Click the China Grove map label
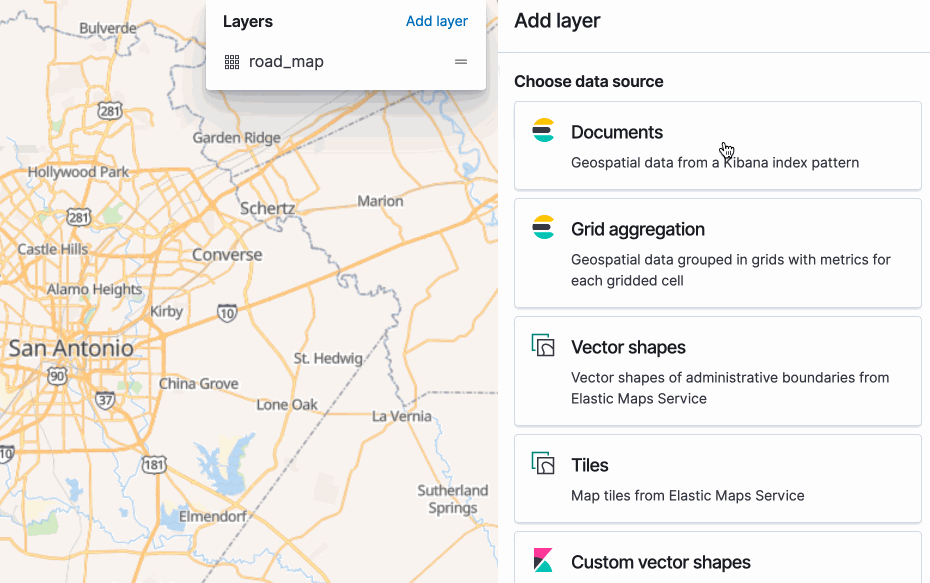930x583 pixels. (x=199, y=384)
